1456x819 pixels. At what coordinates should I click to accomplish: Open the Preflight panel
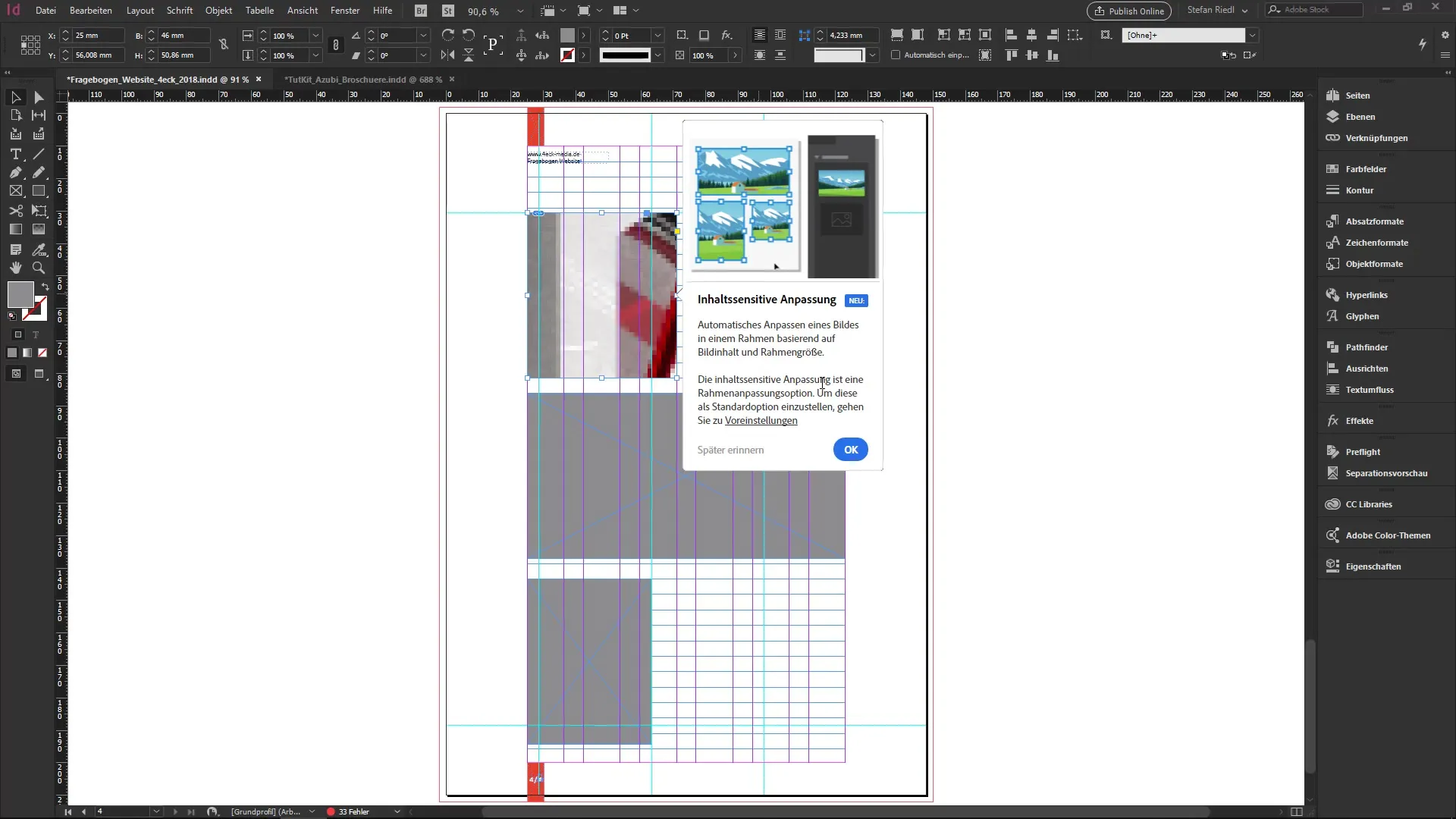point(1363,452)
